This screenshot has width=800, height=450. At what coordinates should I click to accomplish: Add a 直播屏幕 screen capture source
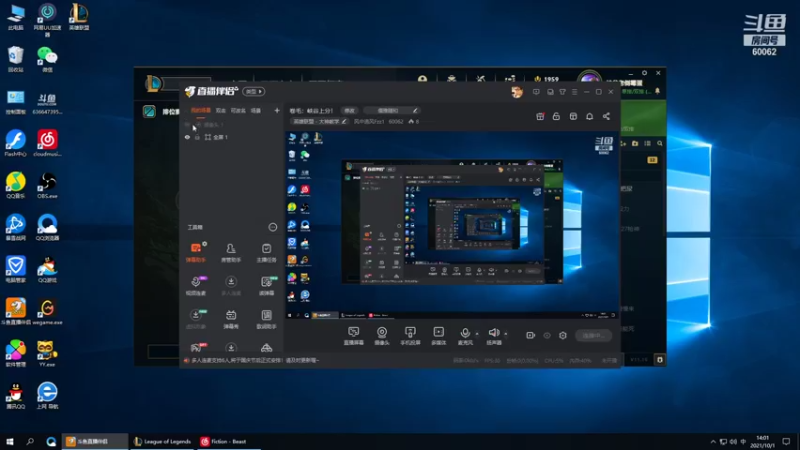[x=354, y=336]
